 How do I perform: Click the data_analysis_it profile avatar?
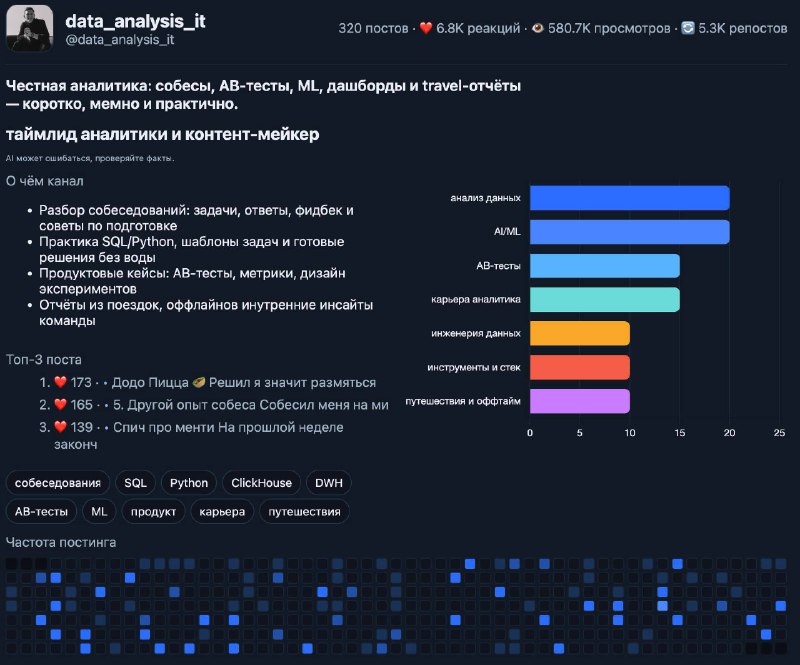[30, 29]
